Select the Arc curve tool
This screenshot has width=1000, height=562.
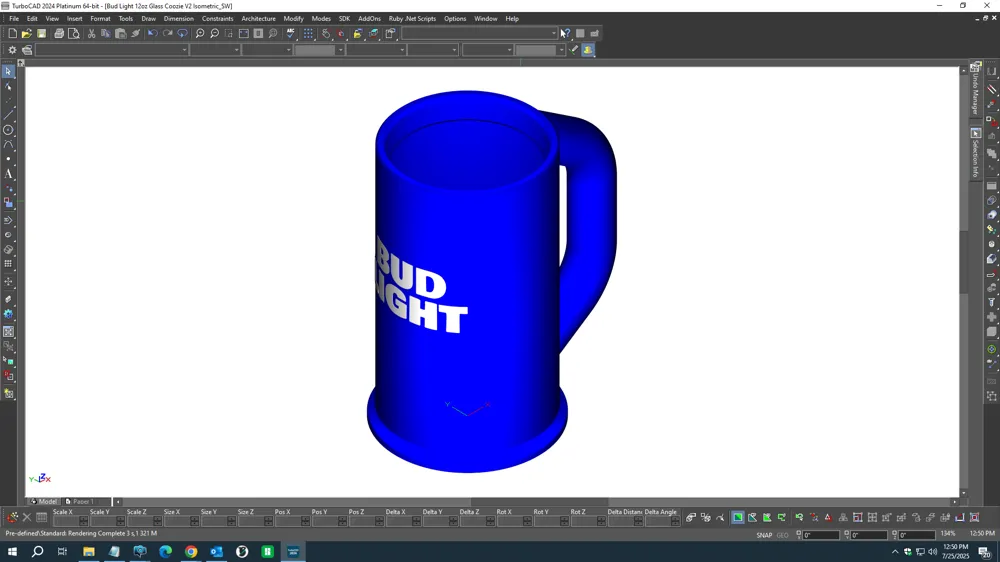[x=8, y=144]
